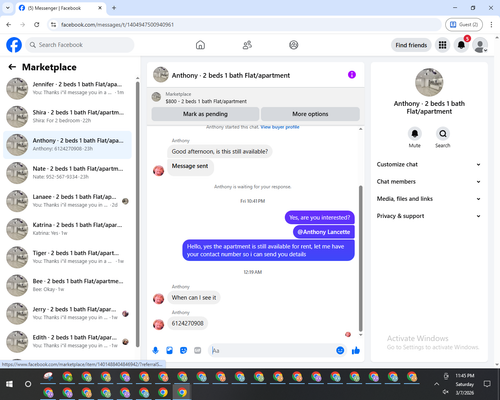Screen dimensions: 500x400
Task: Open Edith's conversation
Action: click(67, 342)
